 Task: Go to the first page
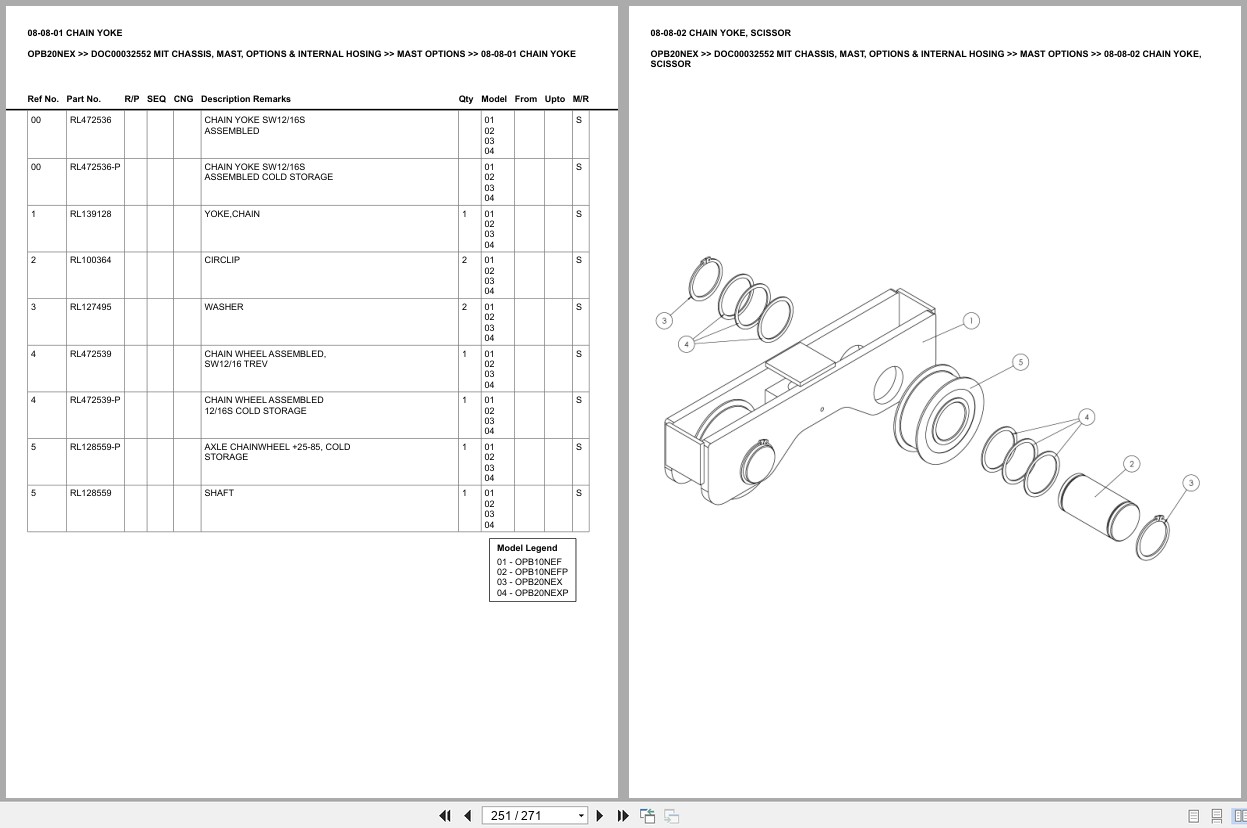[445, 816]
